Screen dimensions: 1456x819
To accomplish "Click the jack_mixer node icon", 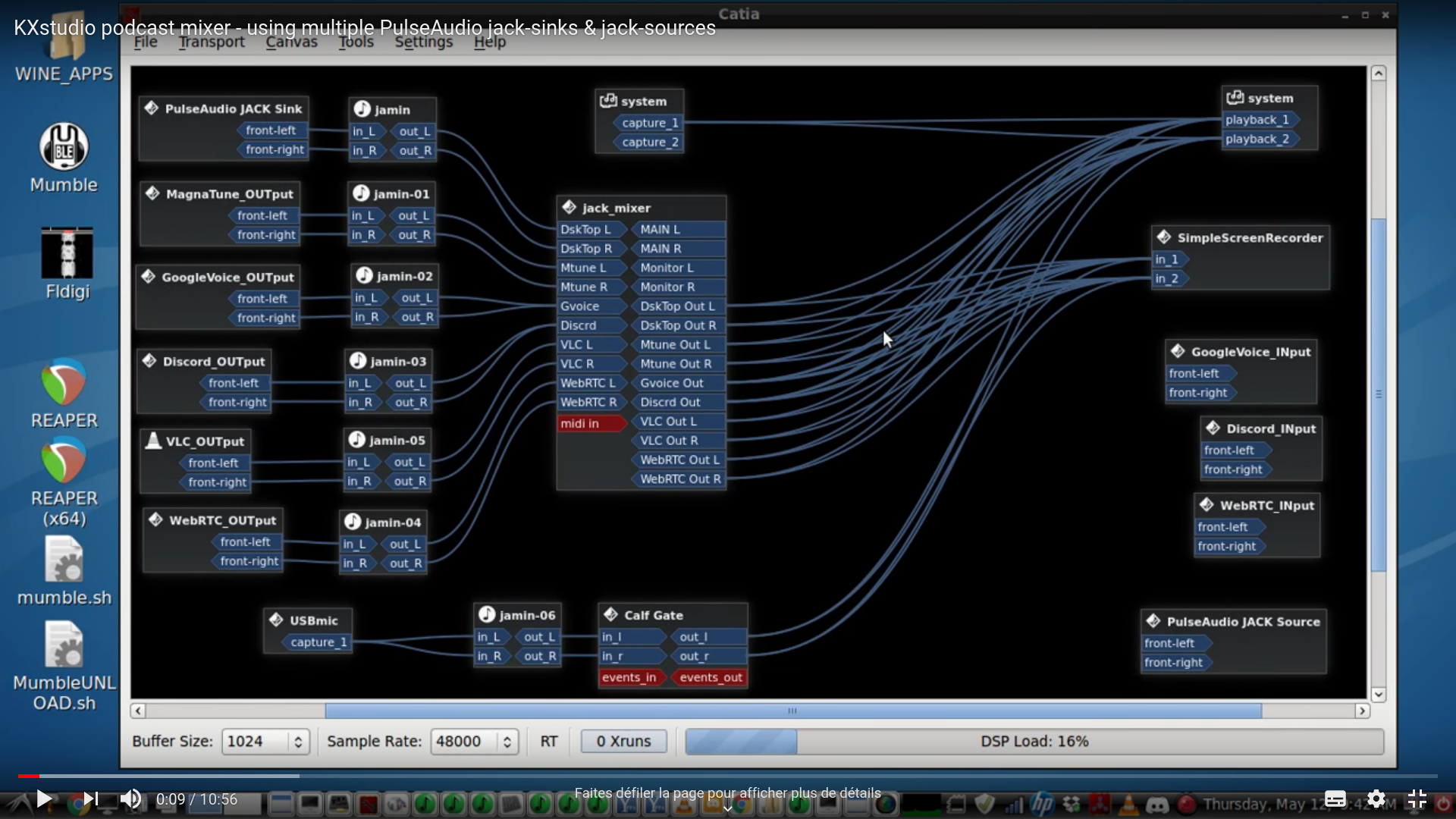I will coord(570,207).
